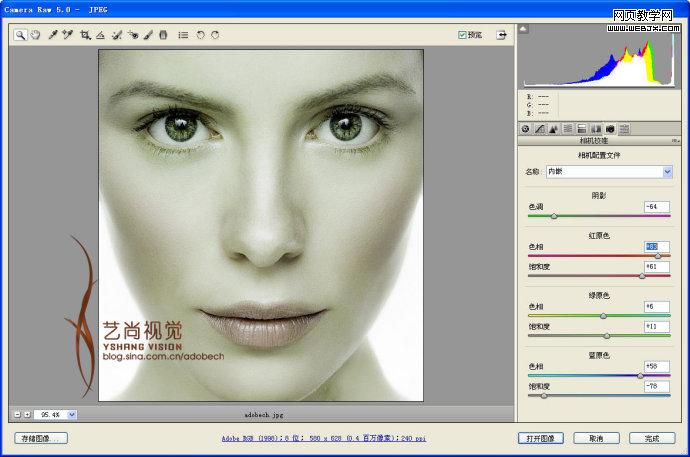
Task: Select the Graduated Filter tool
Action: (x=163, y=35)
